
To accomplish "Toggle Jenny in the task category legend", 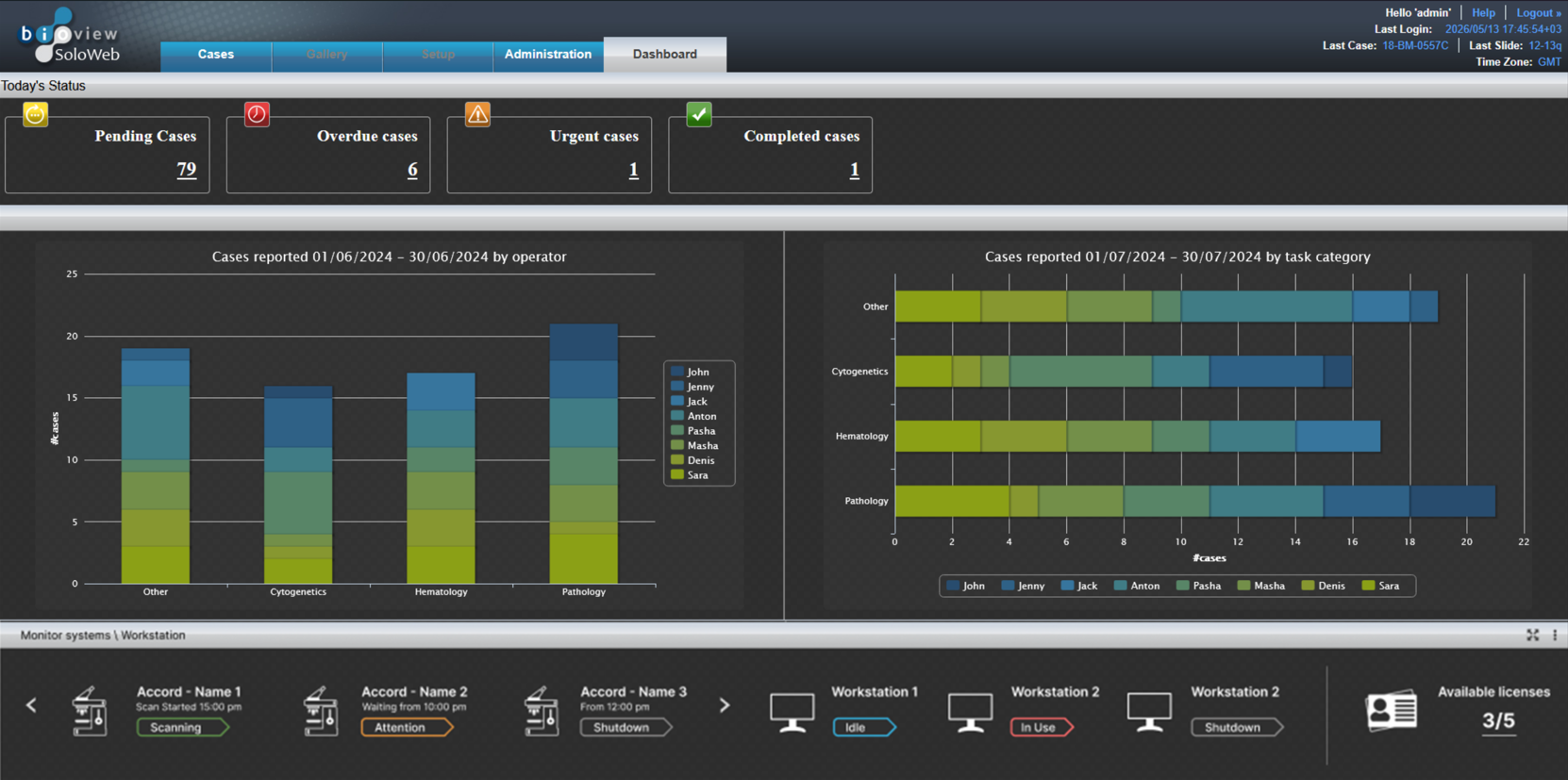I will [1023, 586].
